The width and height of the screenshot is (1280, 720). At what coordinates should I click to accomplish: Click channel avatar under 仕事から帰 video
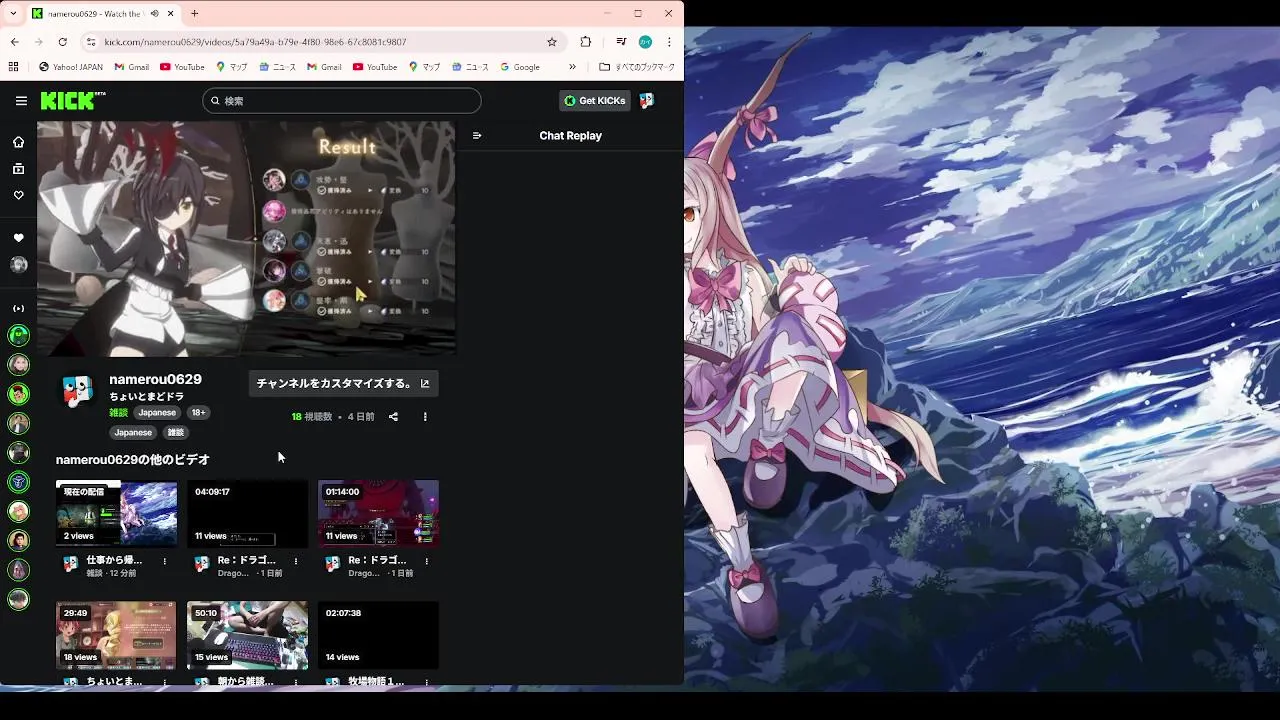point(70,565)
